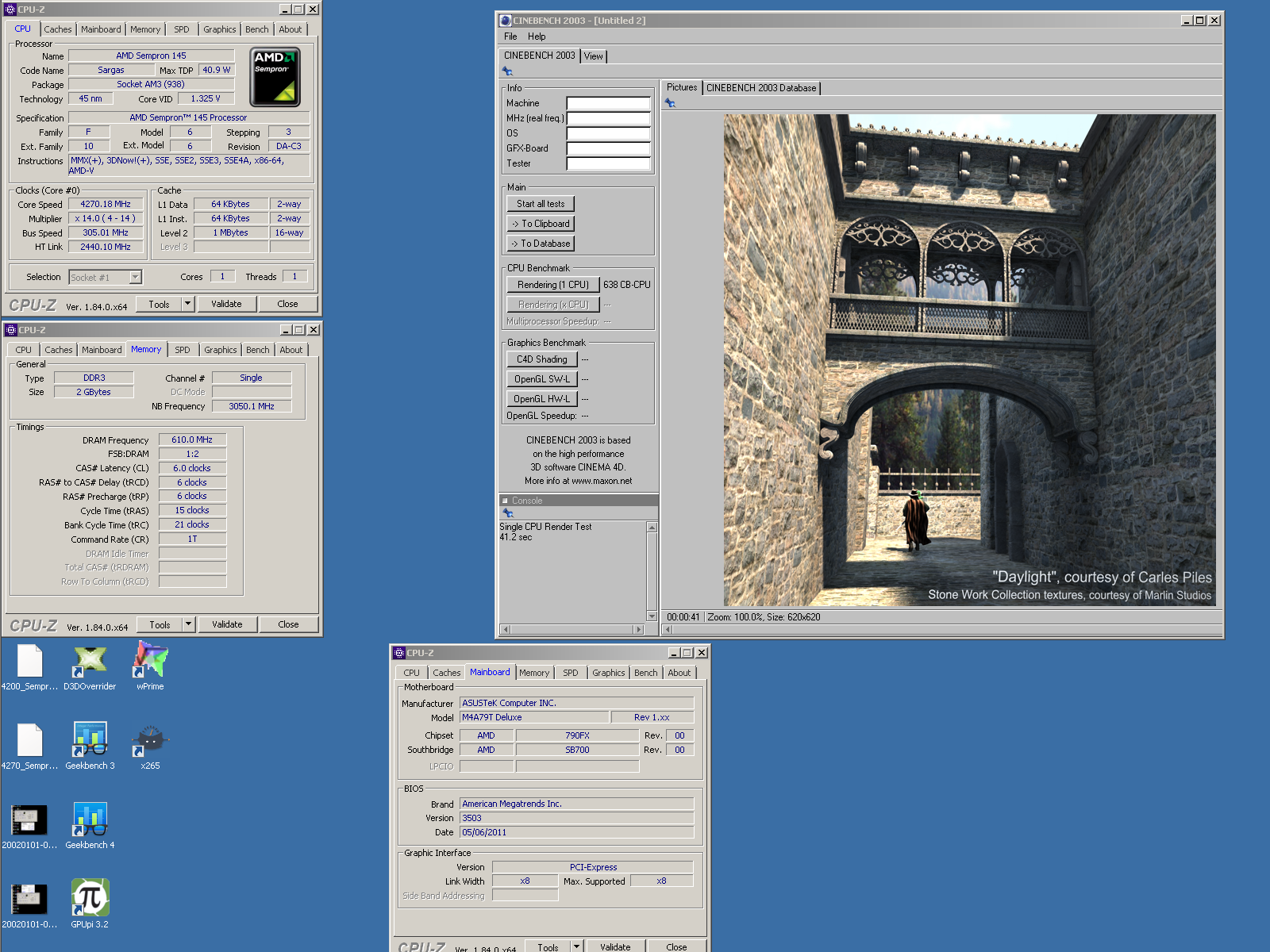The height and width of the screenshot is (952, 1270).
Task: Open the D3DOverrider desktop shortcut
Action: tap(90, 667)
